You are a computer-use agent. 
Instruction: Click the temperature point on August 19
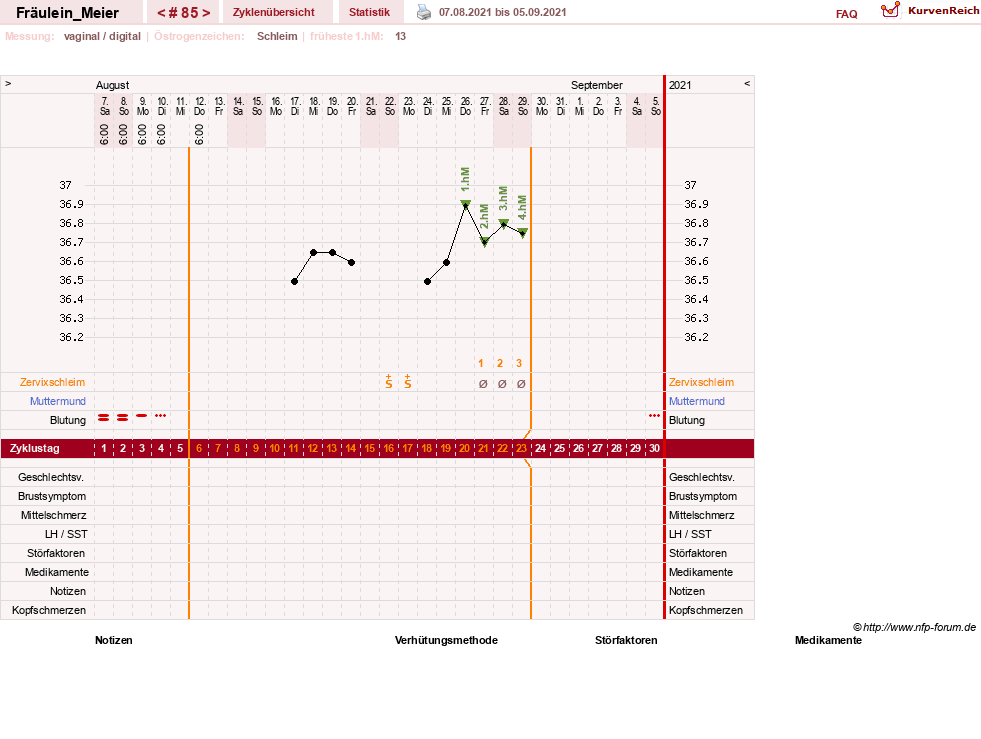pyautogui.click(x=333, y=253)
